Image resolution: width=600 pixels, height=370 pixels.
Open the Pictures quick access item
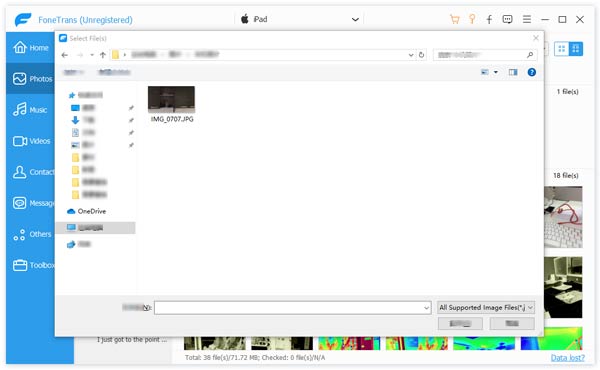[83, 145]
